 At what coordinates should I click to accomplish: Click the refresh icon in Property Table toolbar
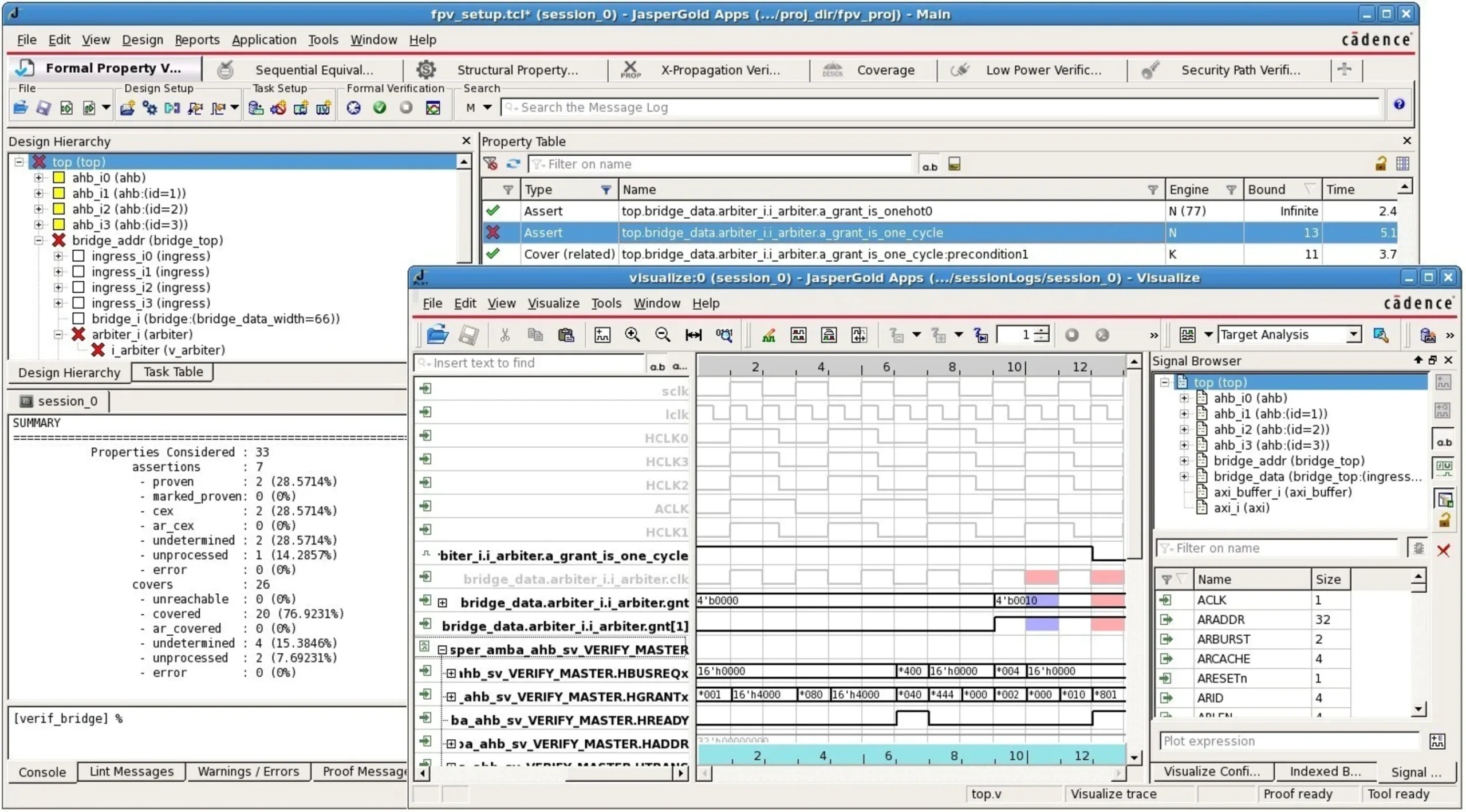[x=513, y=164]
